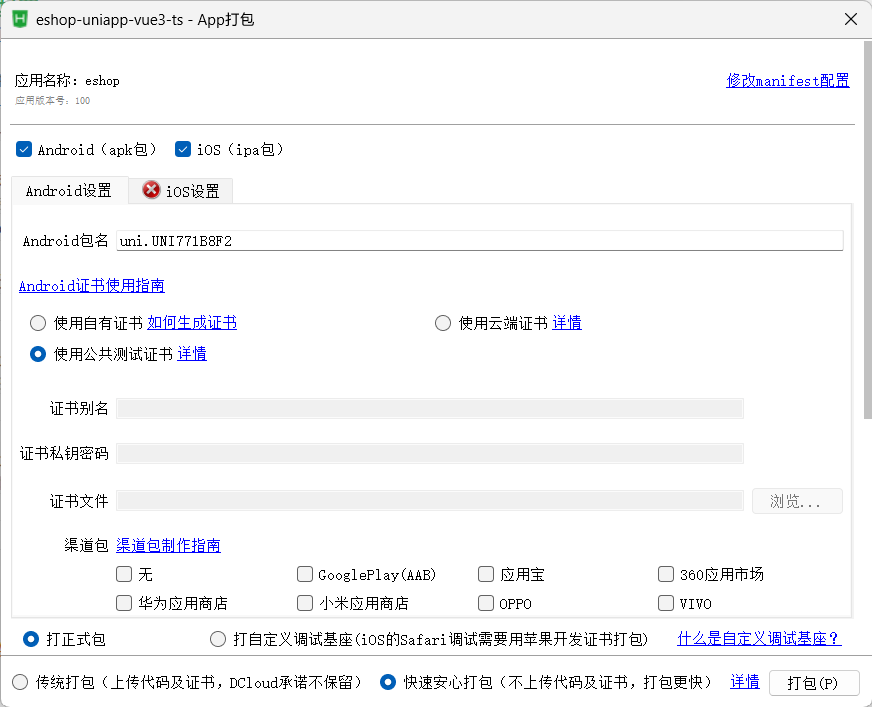Tick the 小米应用商店 checkbox
This screenshot has height=707, width=872.
305,603
